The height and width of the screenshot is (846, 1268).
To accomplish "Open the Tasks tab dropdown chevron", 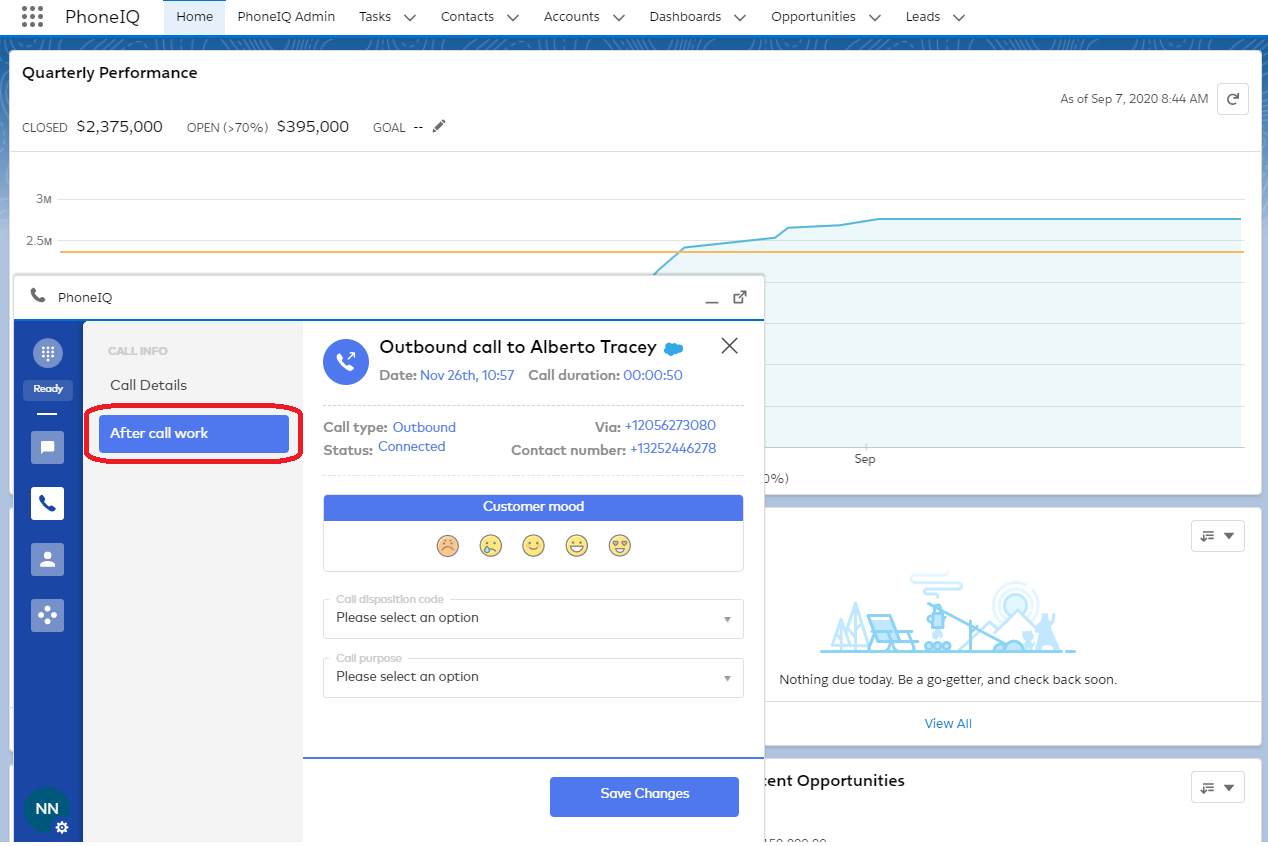I will pos(409,17).
